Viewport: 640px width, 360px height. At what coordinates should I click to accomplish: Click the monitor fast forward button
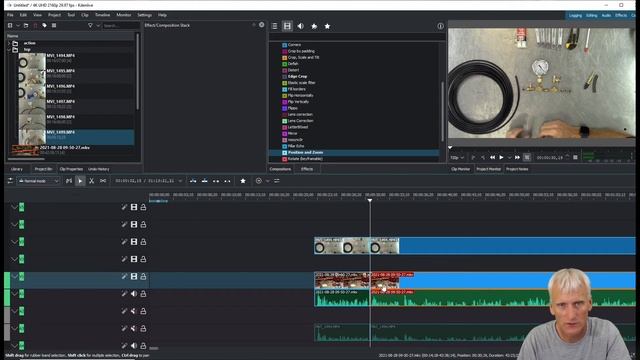pyautogui.click(x=517, y=158)
